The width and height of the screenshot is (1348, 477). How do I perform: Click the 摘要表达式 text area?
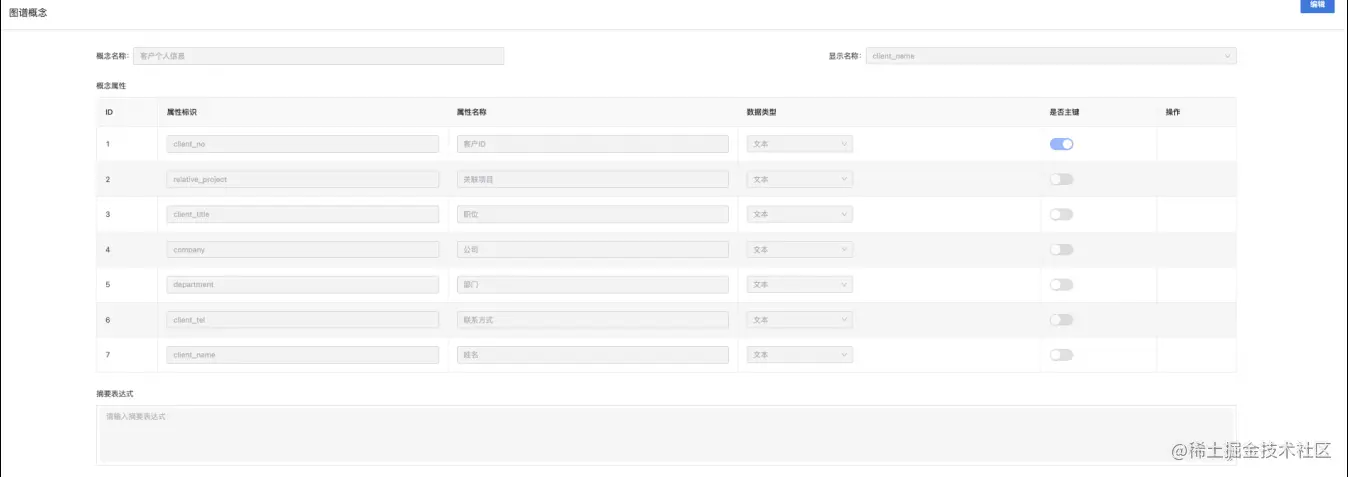point(666,435)
